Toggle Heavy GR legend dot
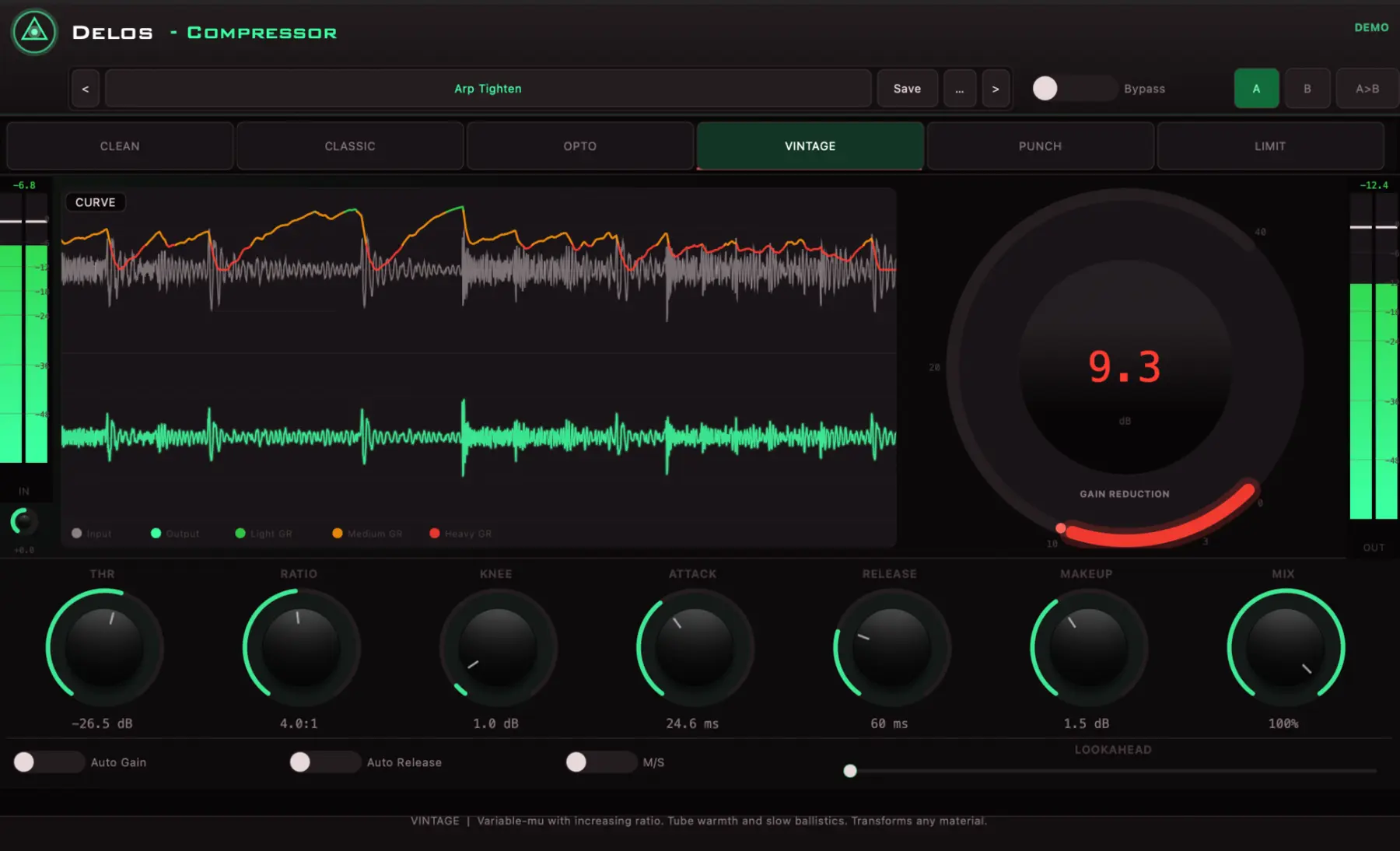 [435, 534]
